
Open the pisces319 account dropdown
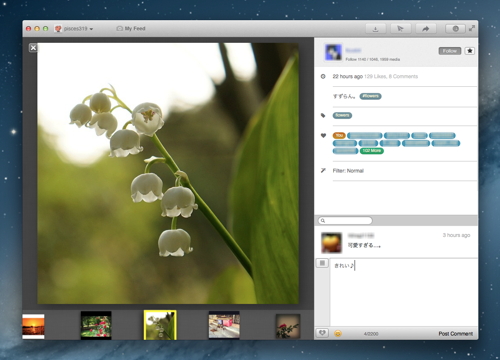(x=74, y=29)
